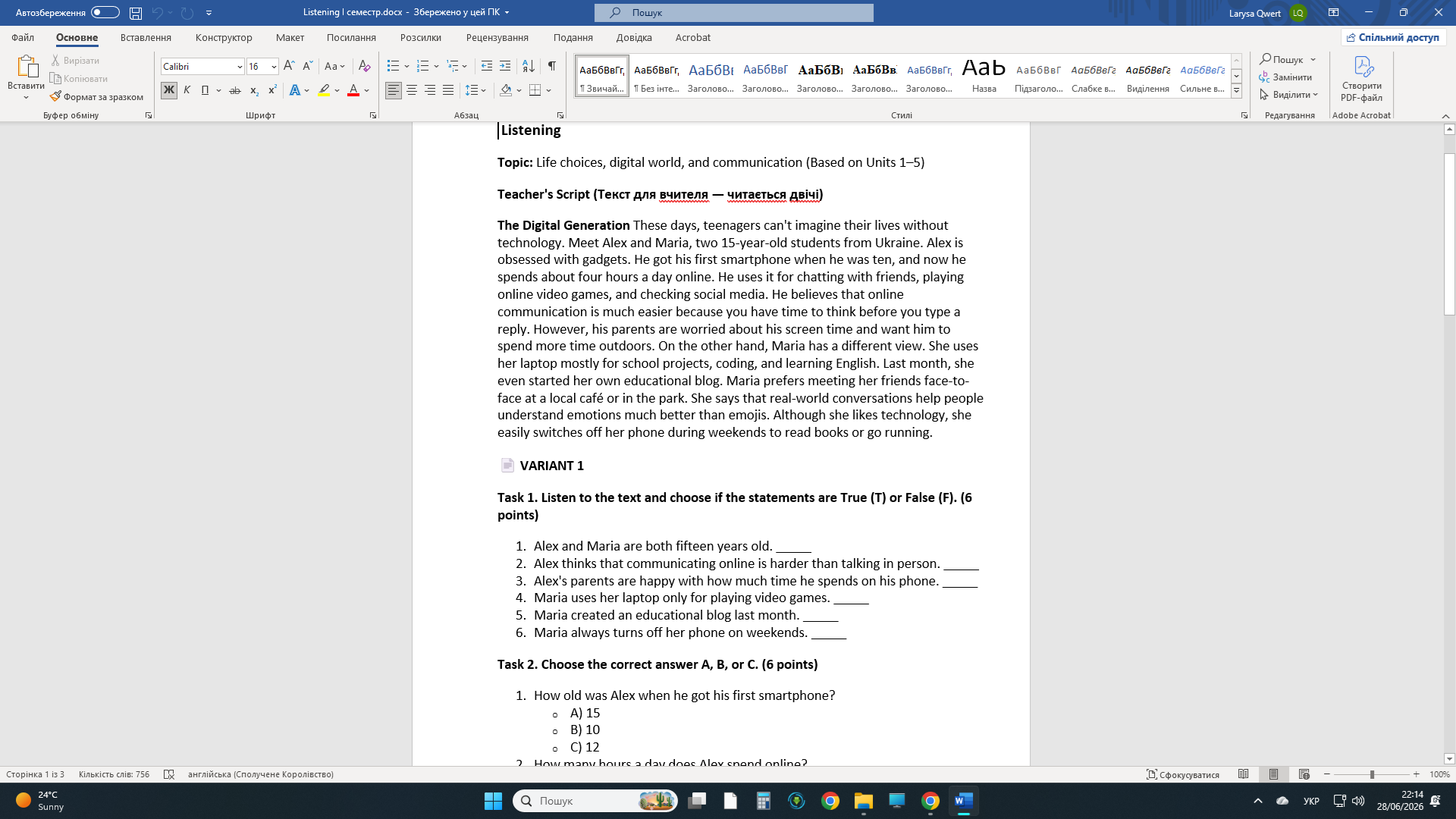Toggle Italic formatting
The width and height of the screenshot is (1456, 819).
click(x=187, y=90)
